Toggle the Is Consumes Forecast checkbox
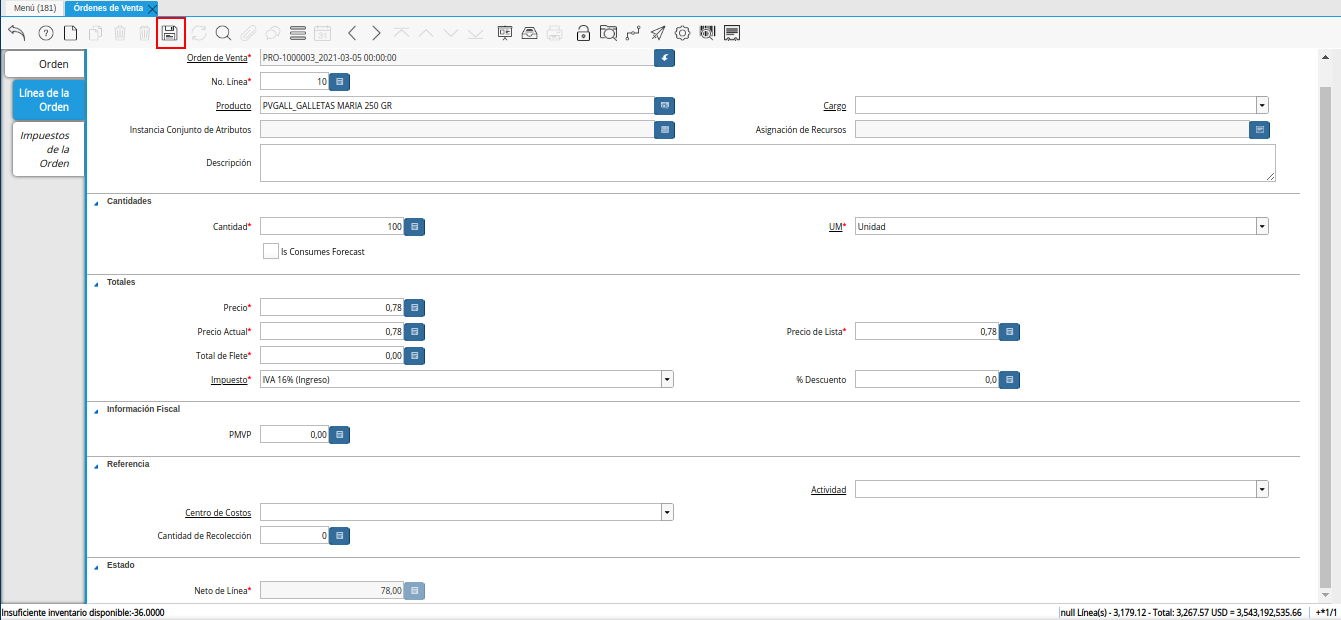The height and width of the screenshot is (620, 1341). pos(270,251)
